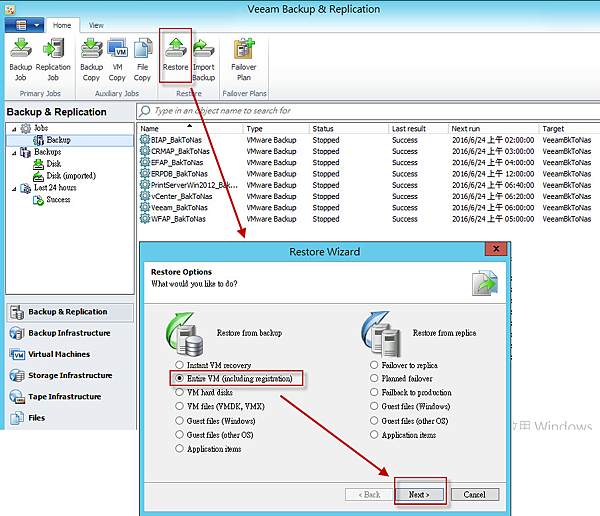
Task: Select the BIAP_BakToNas job row
Action: [x=369, y=140]
